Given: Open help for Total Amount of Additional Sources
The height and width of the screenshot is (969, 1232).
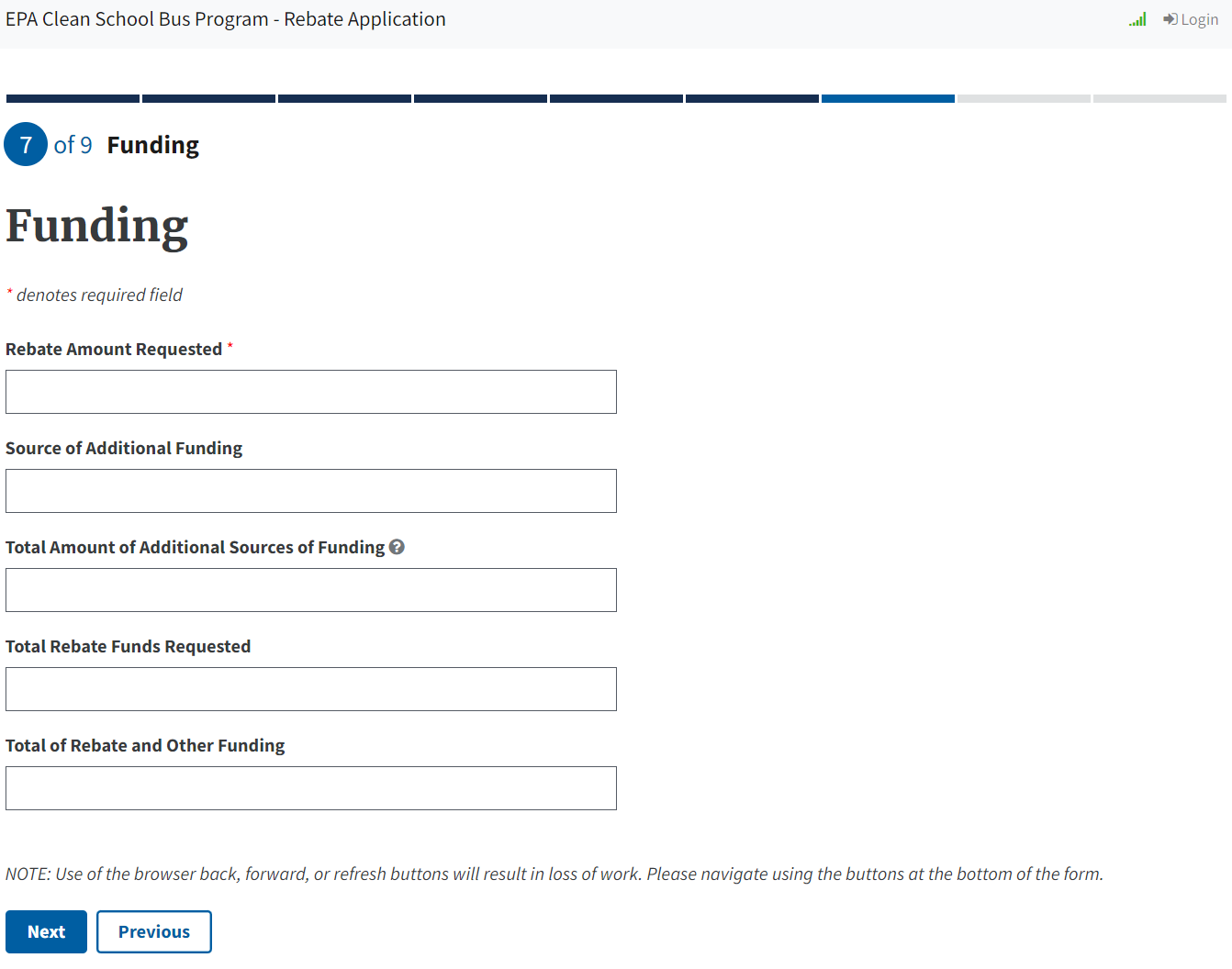Looking at the screenshot, I should [x=397, y=547].
